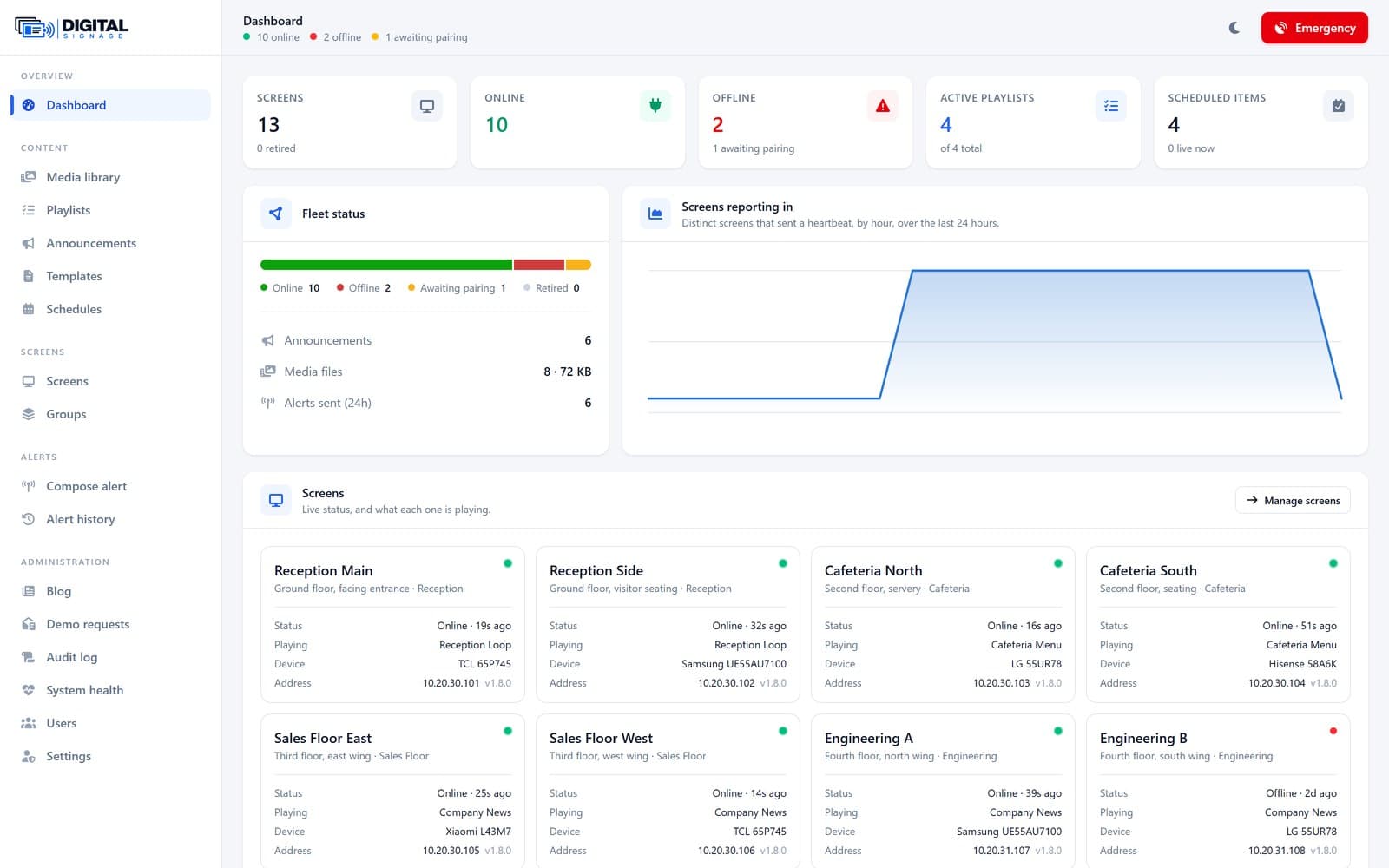Click the heartbeat area chart
1389x868 pixels.
click(x=995, y=342)
